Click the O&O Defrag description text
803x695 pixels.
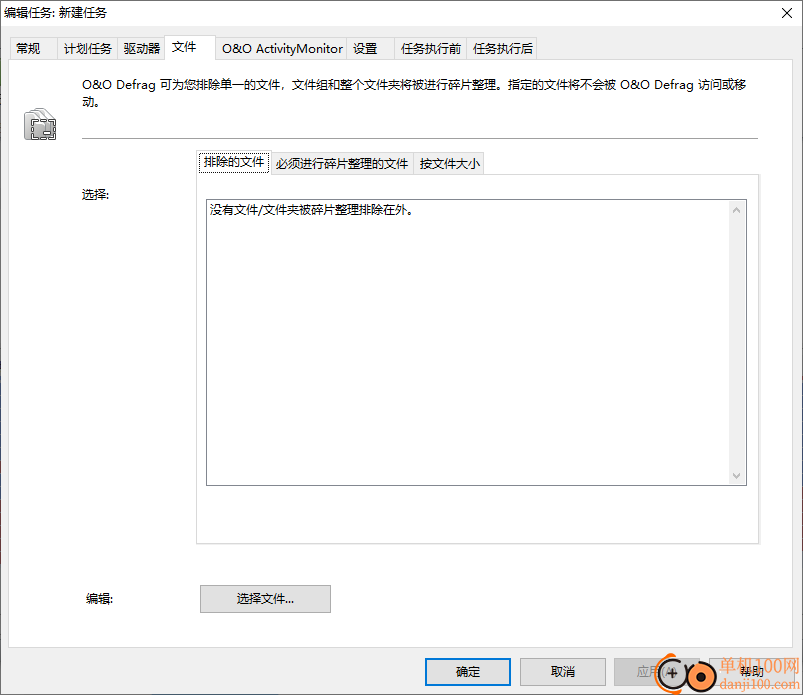tap(414, 93)
